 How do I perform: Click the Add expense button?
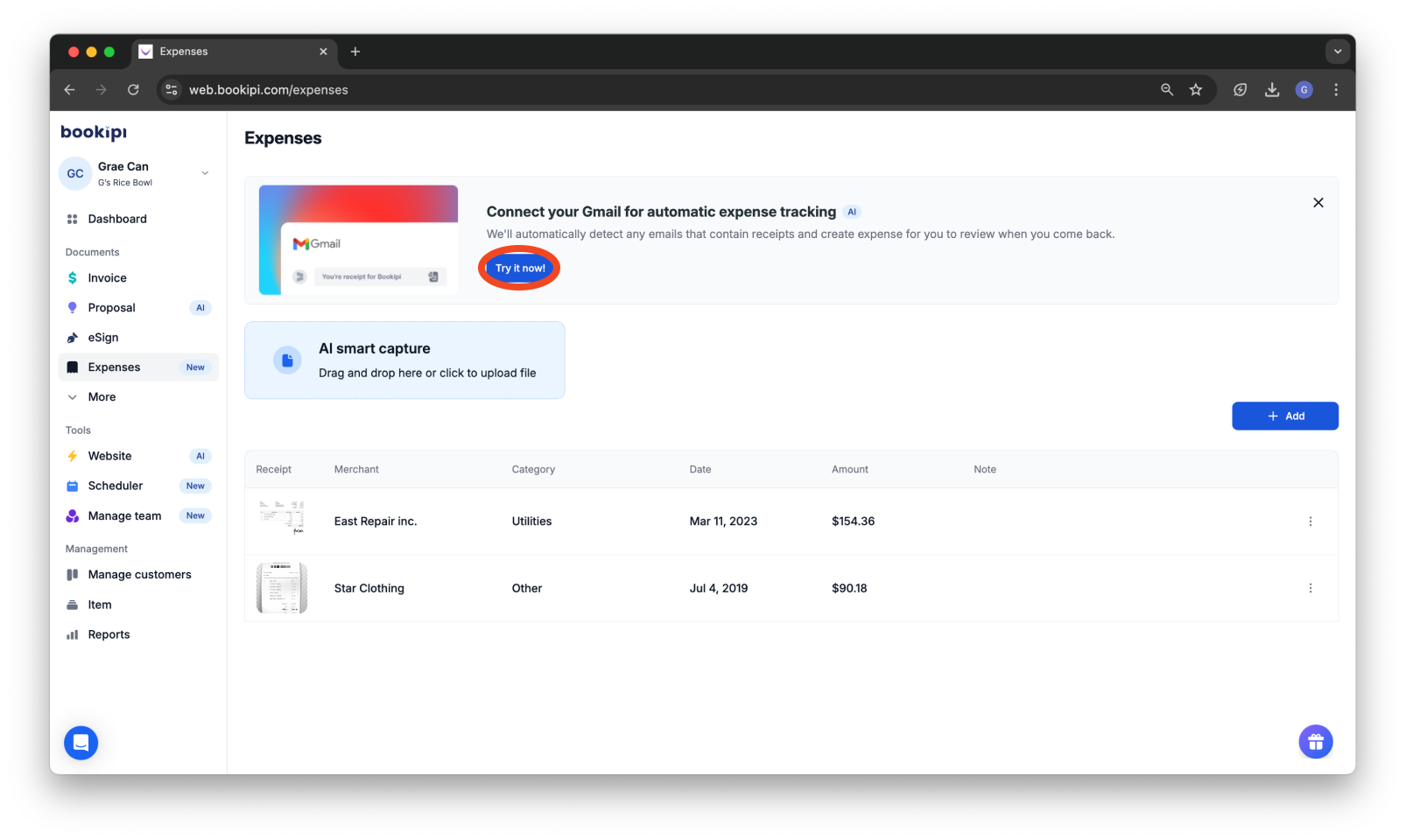[1284, 416]
